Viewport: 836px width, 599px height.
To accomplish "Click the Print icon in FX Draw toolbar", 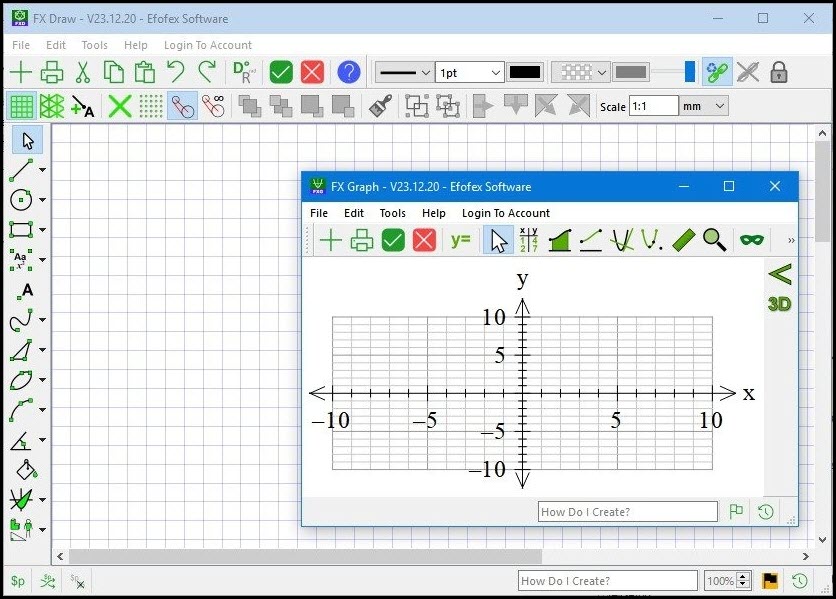I will (52, 72).
